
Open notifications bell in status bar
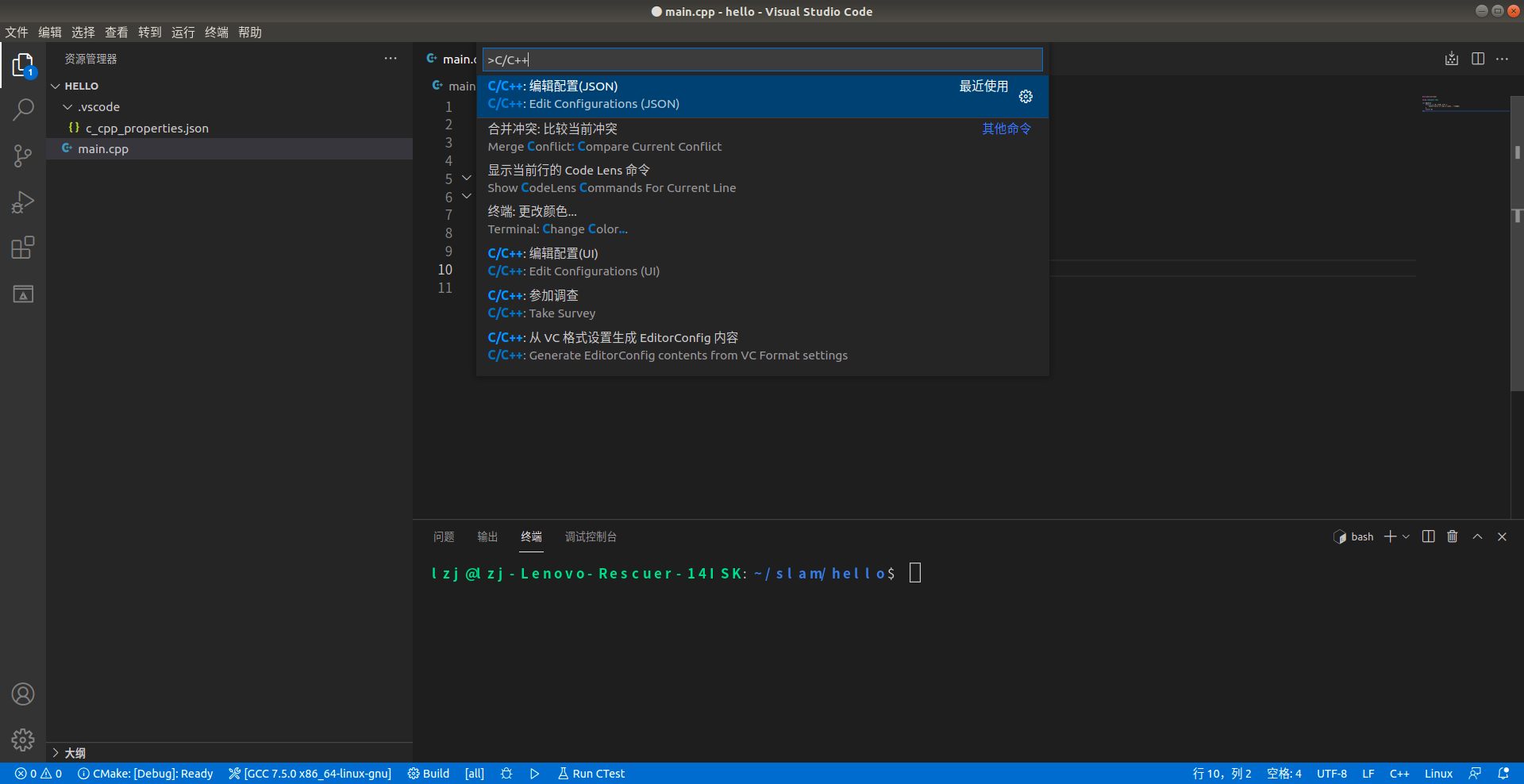pyautogui.click(x=1503, y=774)
